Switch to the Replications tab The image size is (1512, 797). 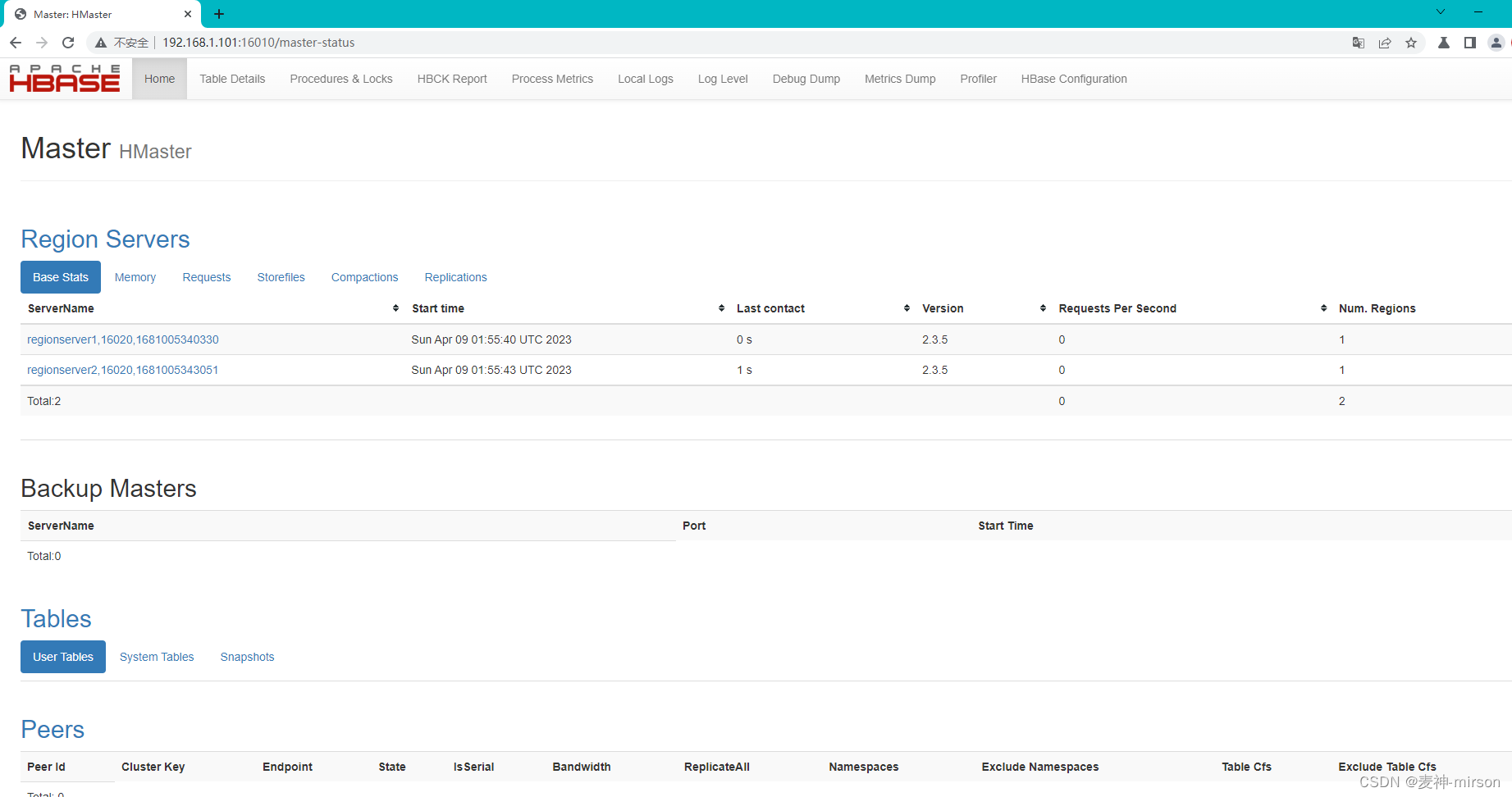tap(455, 277)
